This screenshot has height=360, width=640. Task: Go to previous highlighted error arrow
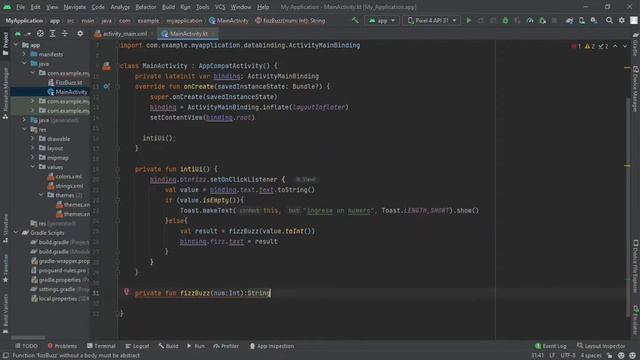pyautogui.click(x=616, y=46)
